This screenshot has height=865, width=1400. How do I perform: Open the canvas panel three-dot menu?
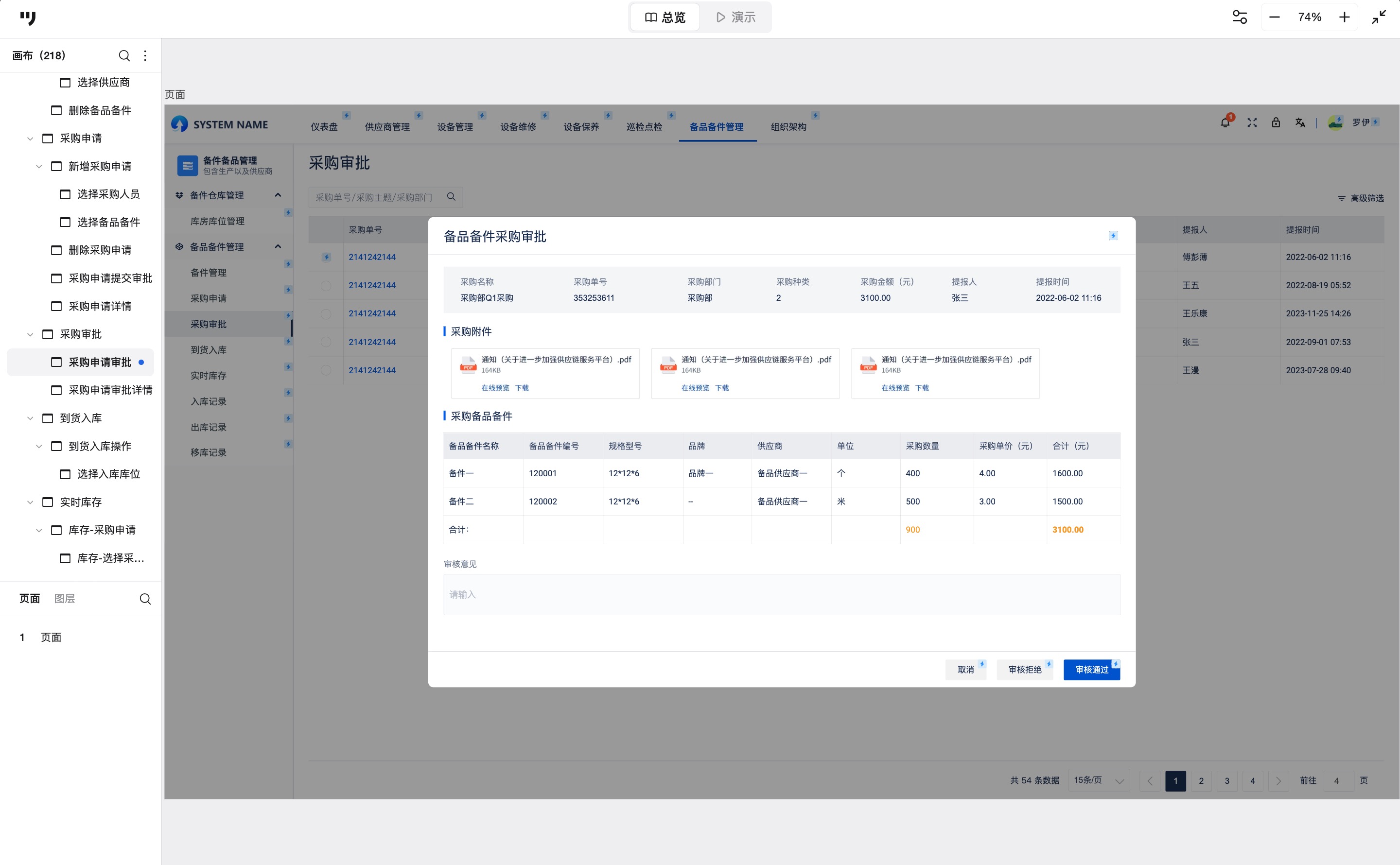point(145,55)
